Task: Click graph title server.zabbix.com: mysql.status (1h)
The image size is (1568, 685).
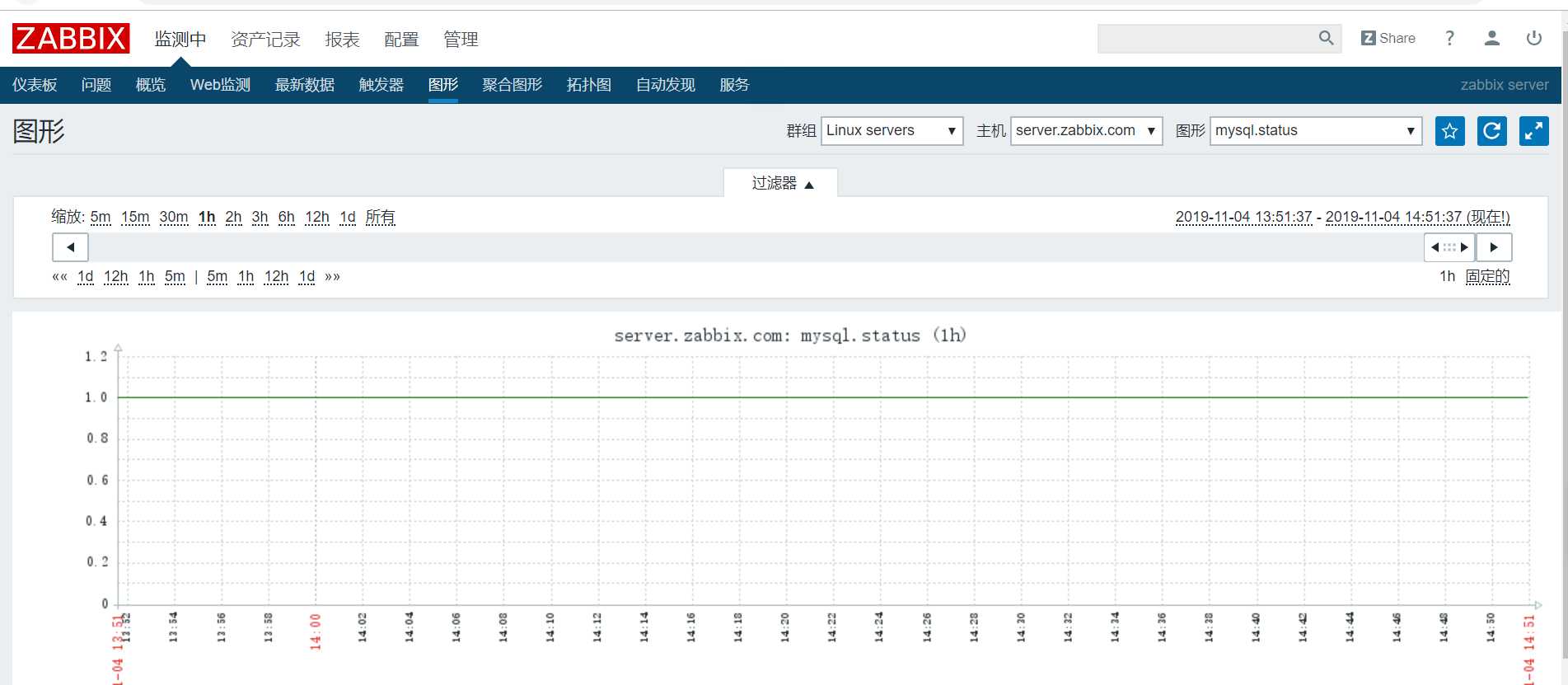Action: pyautogui.click(x=790, y=335)
